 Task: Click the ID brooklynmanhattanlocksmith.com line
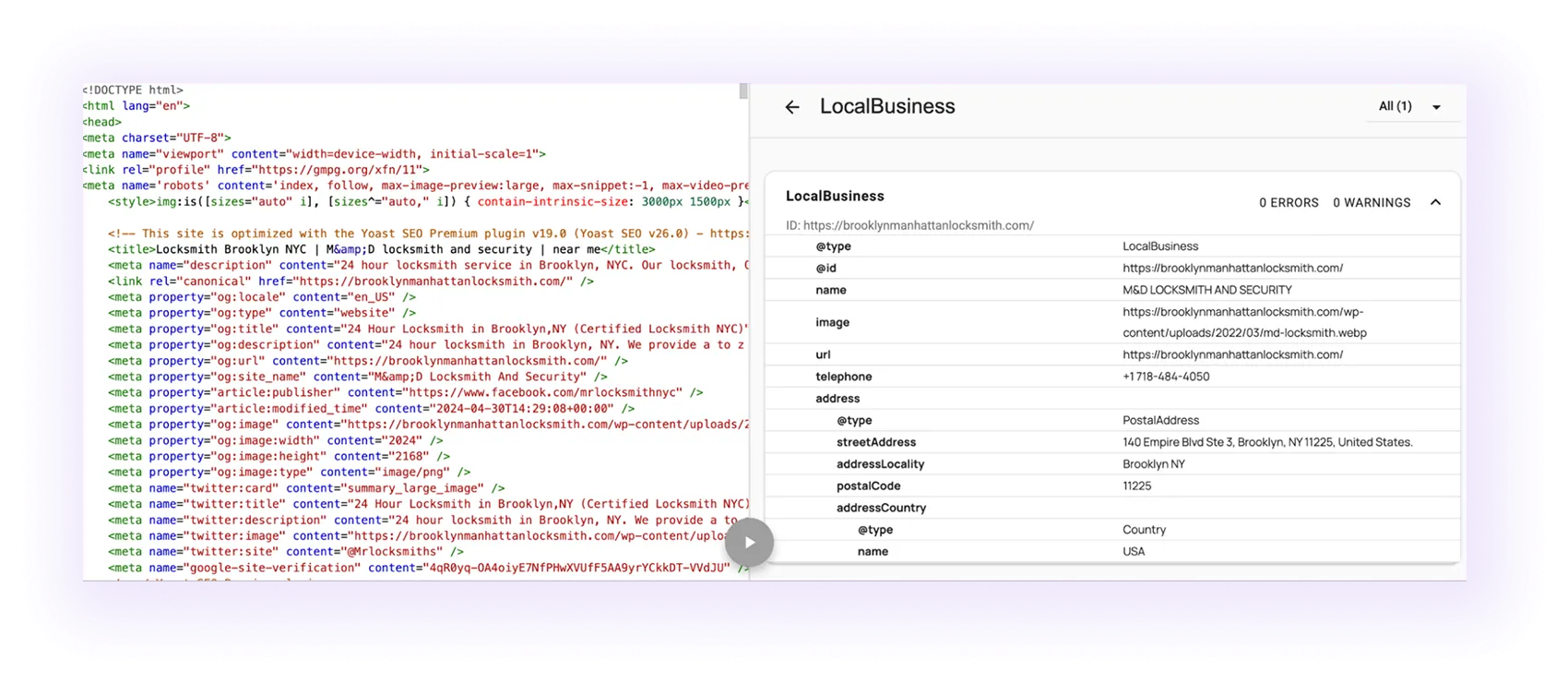click(909, 225)
